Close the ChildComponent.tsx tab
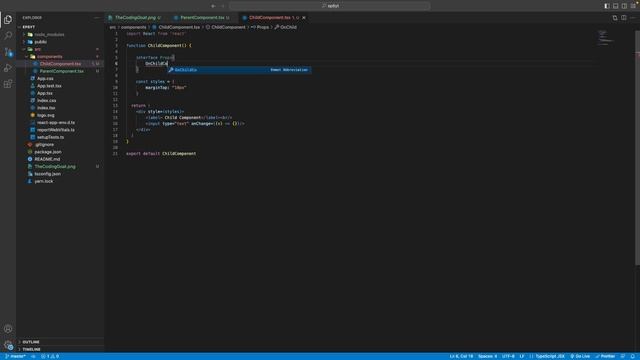This screenshot has width=640, height=360. (x=304, y=18)
